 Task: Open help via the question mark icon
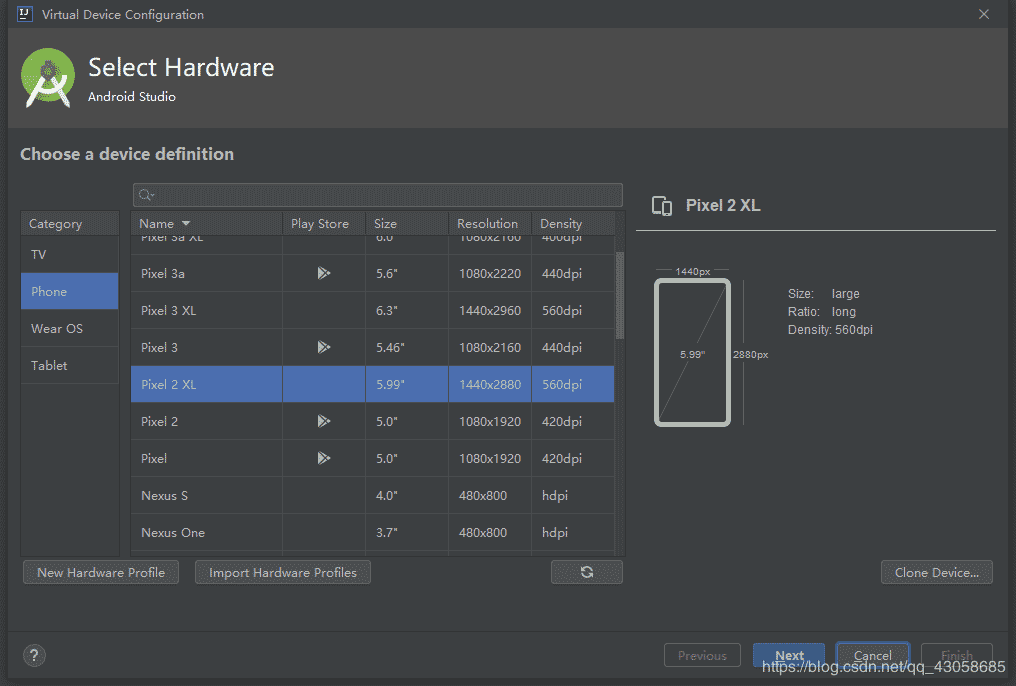(34, 655)
